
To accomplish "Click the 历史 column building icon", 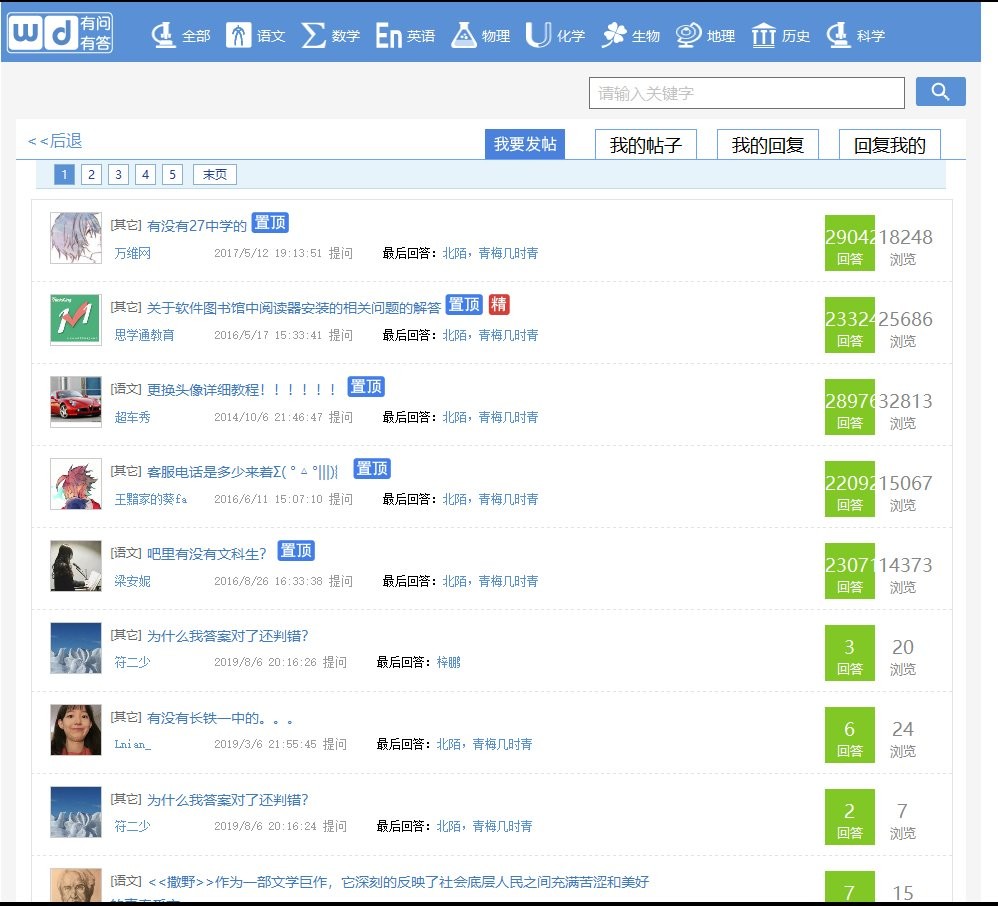I will click(x=763, y=35).
